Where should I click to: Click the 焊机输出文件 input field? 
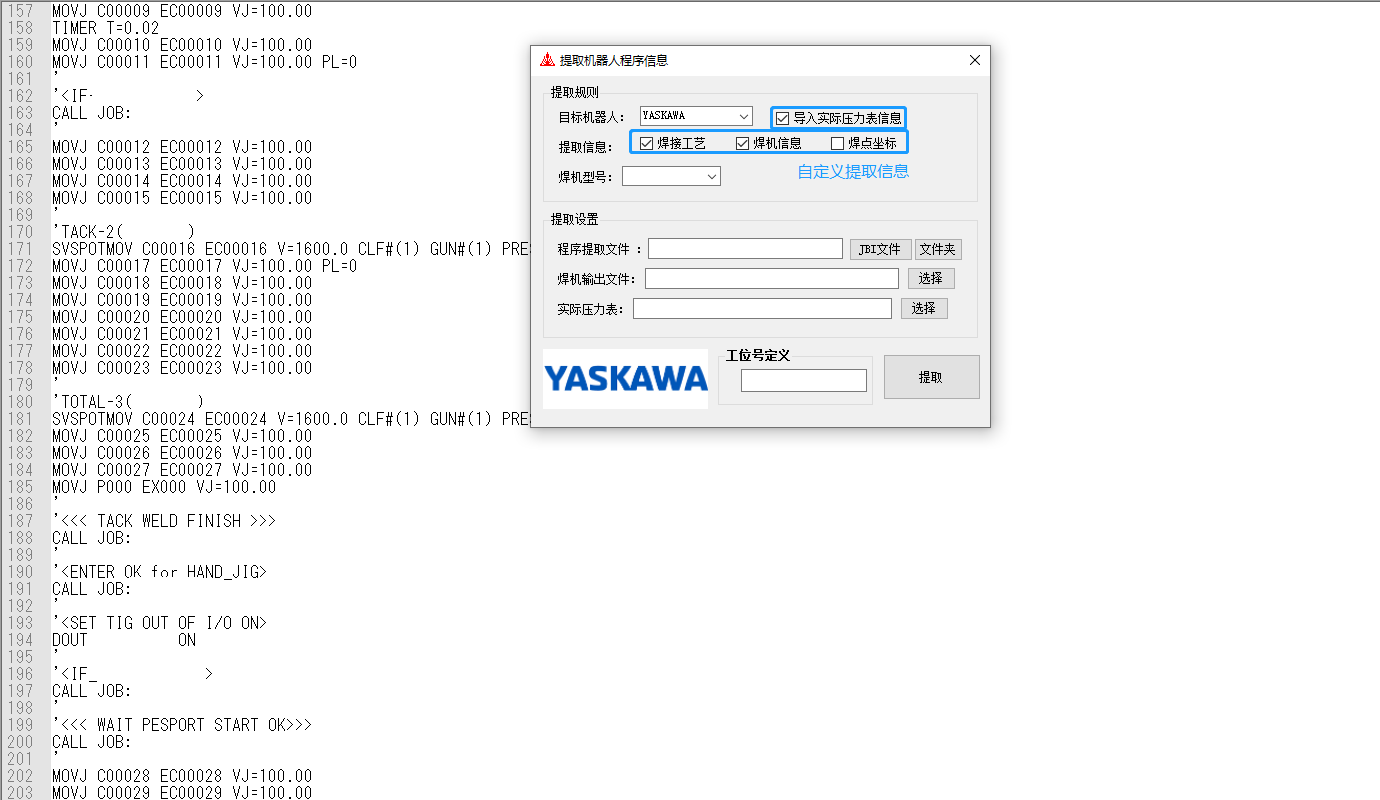(772, 278)
